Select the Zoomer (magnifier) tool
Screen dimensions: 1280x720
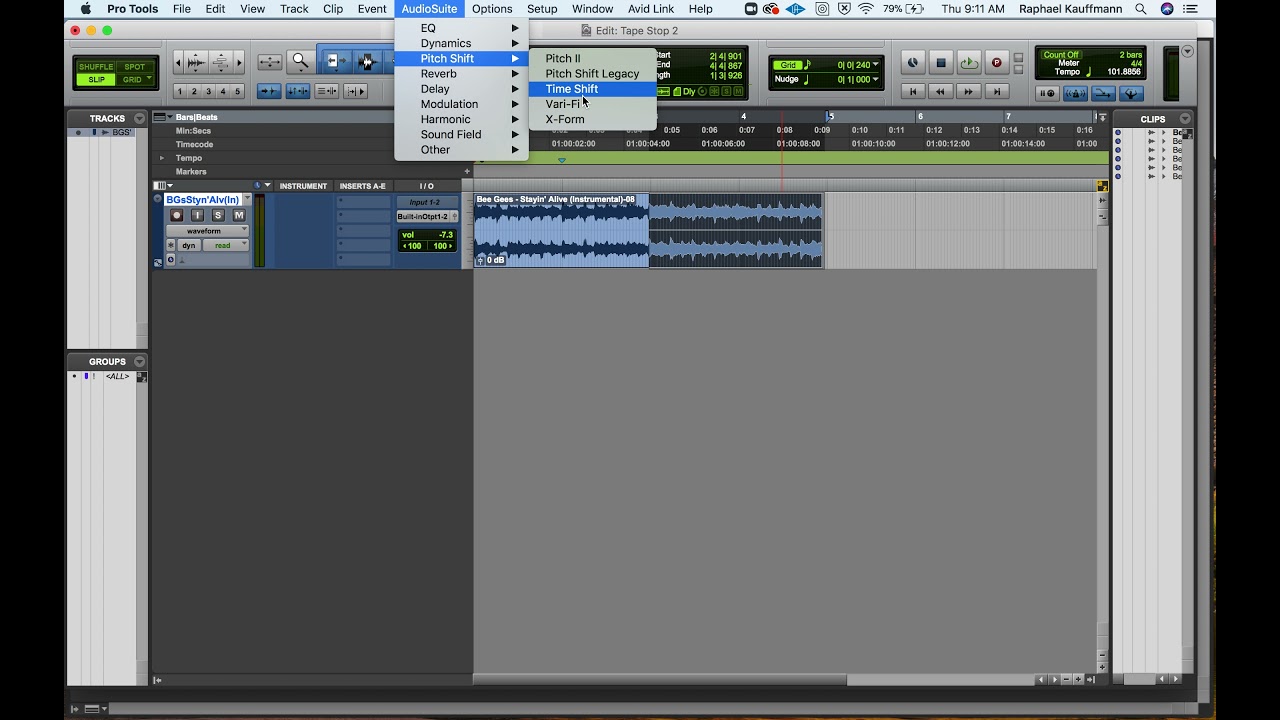coord(300,62)
